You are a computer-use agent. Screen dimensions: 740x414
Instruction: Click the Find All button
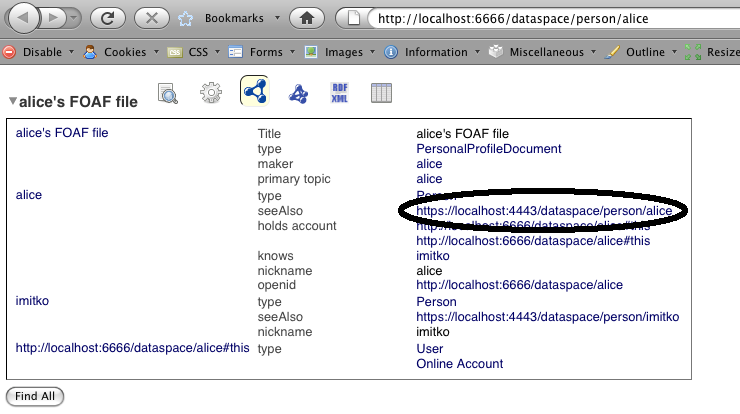tap(35, 396)
